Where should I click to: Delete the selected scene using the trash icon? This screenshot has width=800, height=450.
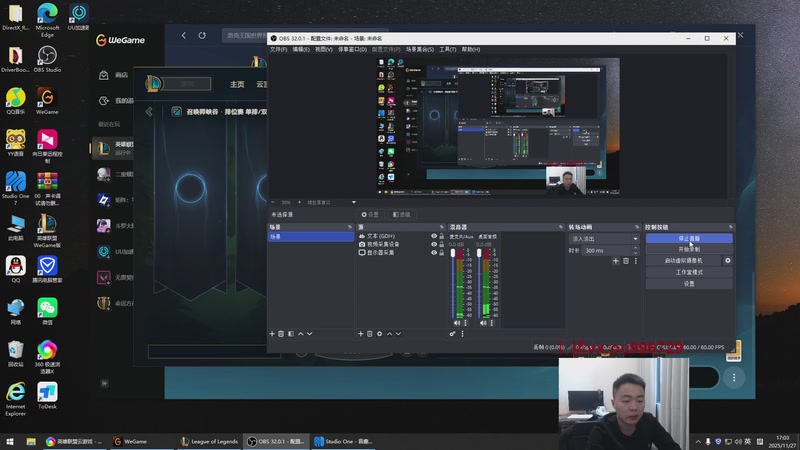pos(281,334)
